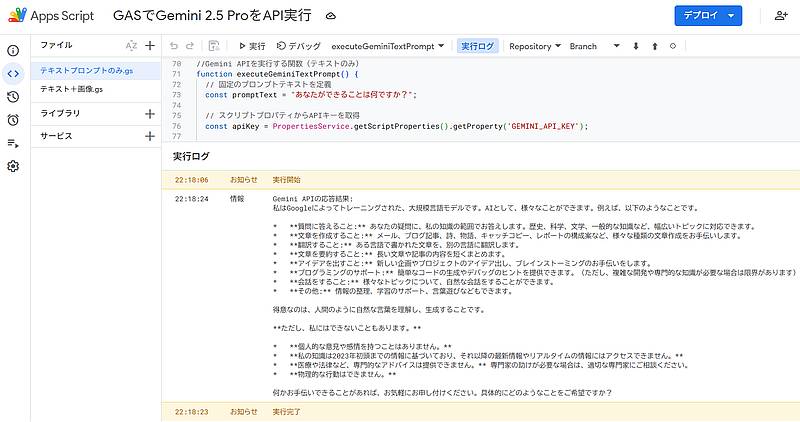Open executeGeminiTextPrompt function dropdown
Screen dimensions: 800x422
tap(388, 46)
